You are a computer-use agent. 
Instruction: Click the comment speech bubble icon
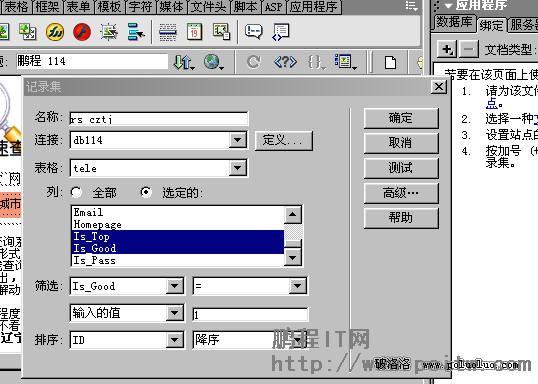pyautogui.click(x=254, y=32)
